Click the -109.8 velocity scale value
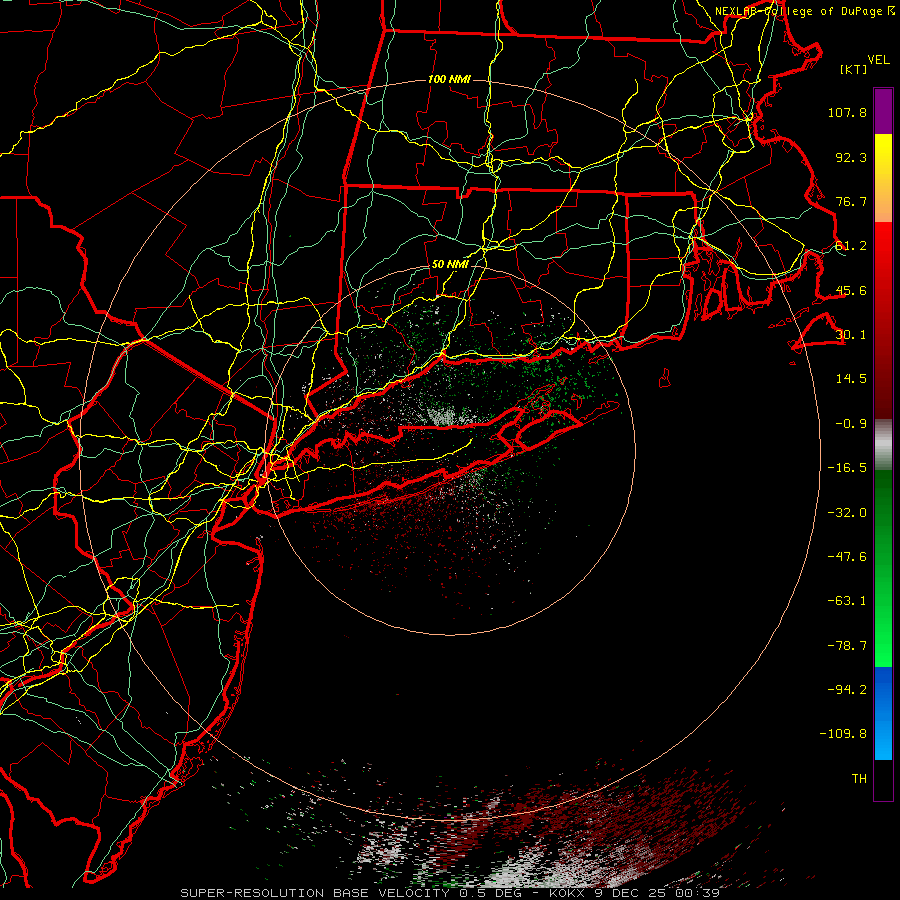This screenshot has height=900, width=900. tap(844, 734)
